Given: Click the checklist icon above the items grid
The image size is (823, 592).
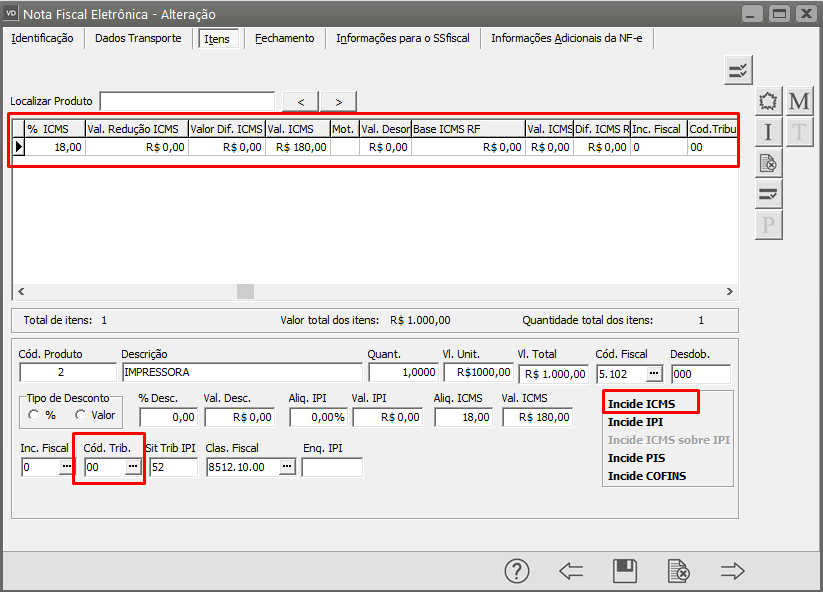Looking at the screenshot, I should click(x=738, y=70).
